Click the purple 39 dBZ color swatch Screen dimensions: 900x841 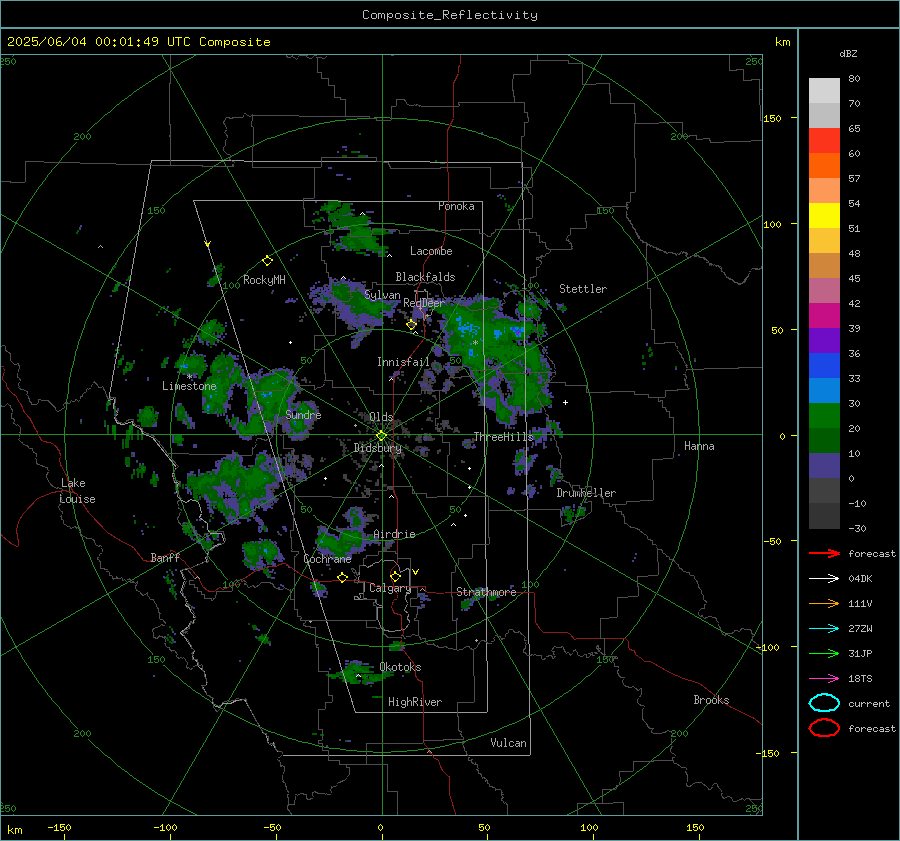pyautogui.click(x=824, y=340)
